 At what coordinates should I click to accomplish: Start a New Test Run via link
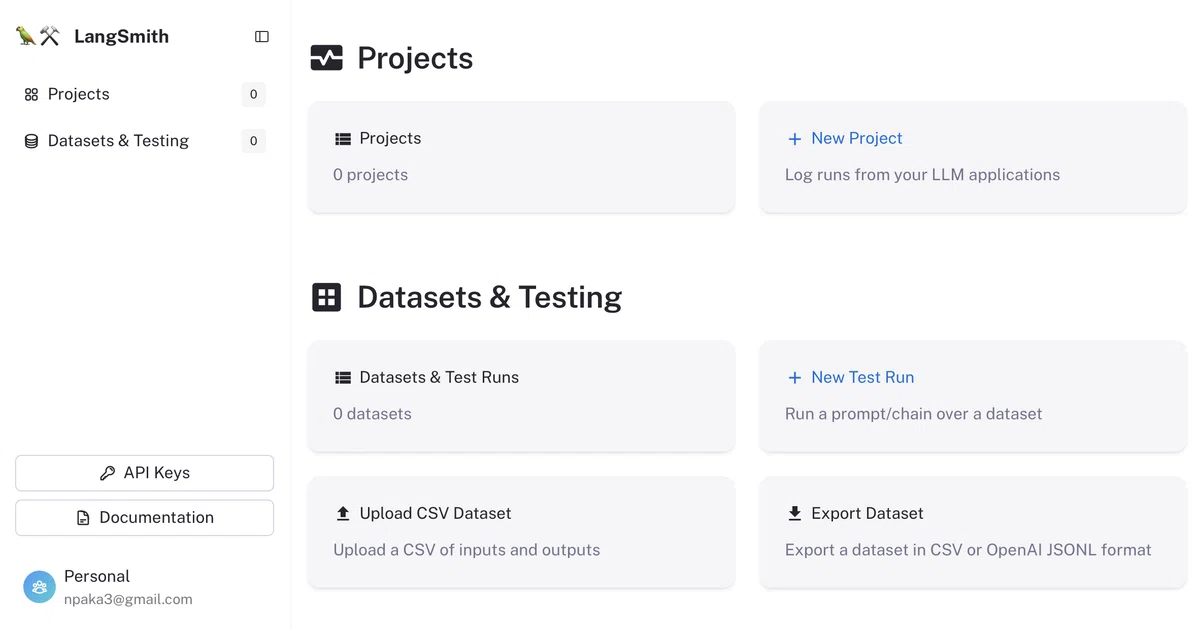click(x=863, y=377)
